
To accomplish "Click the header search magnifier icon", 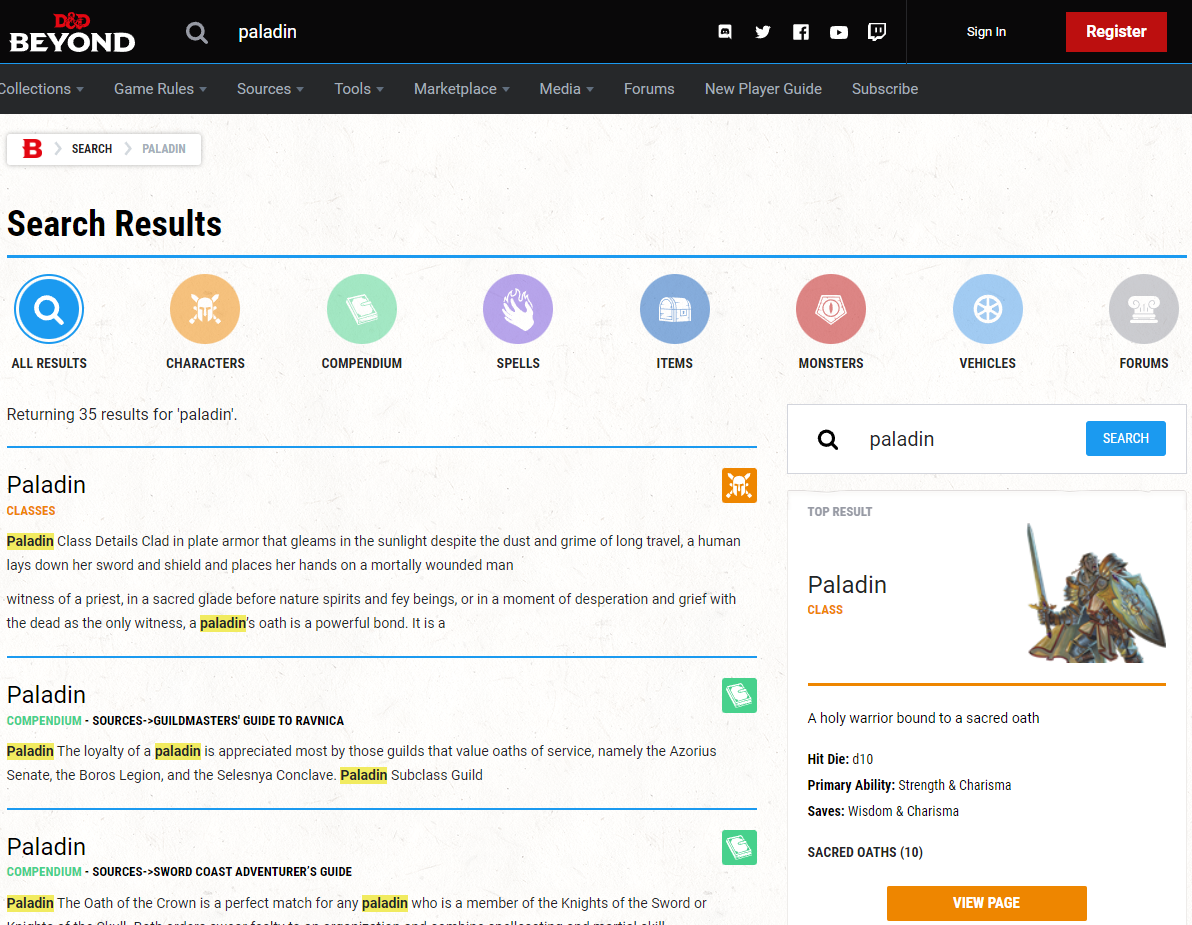I will point(197,33).
